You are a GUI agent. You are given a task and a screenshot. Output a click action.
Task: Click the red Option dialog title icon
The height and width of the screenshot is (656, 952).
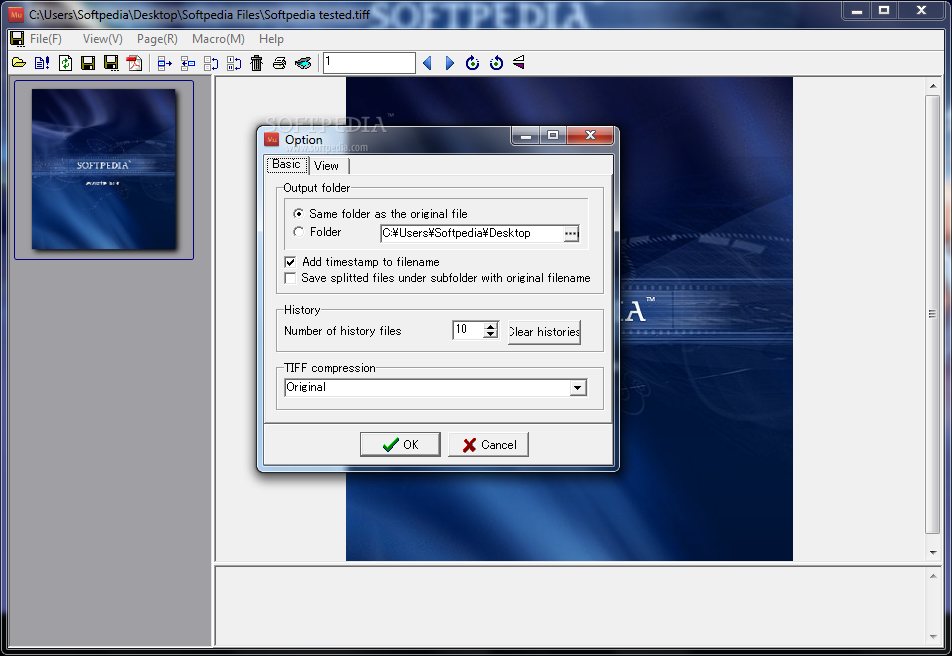tap(271, 140)
